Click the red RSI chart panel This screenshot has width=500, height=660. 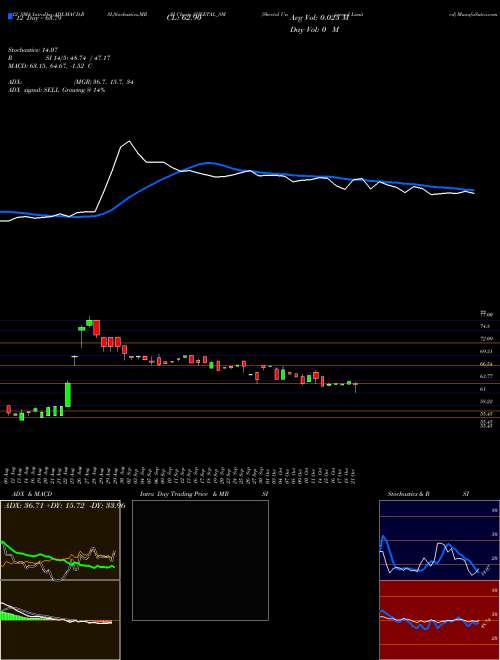point(439,620)
